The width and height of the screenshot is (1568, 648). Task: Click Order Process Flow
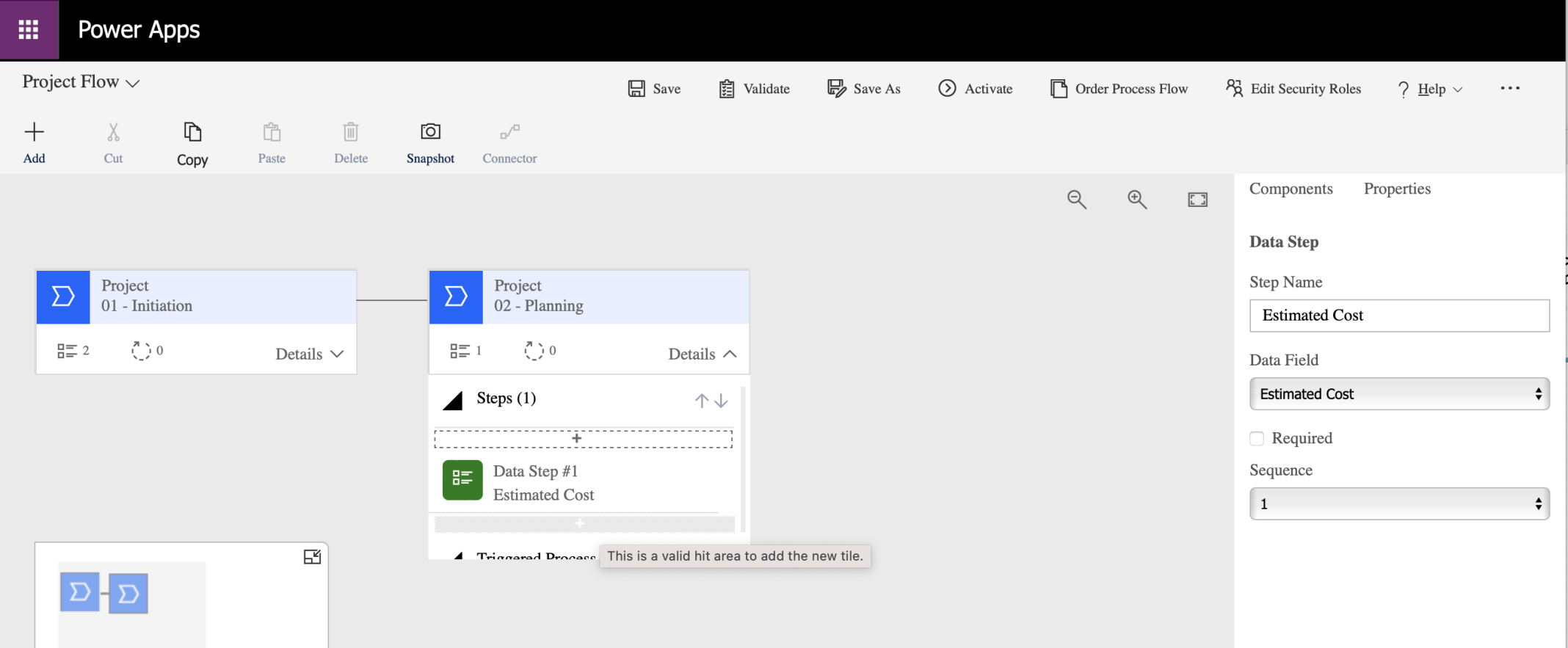tap(1119, 89)
